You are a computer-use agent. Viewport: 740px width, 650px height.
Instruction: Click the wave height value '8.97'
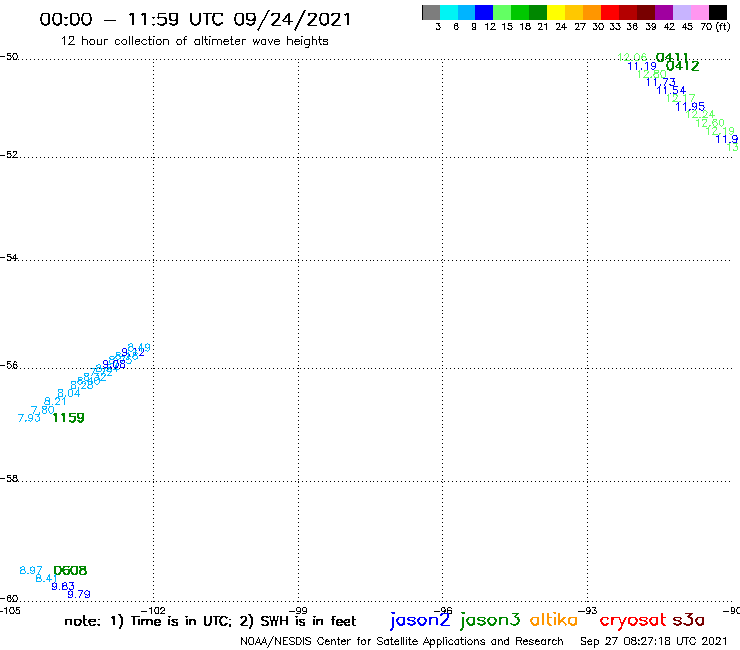31,571
